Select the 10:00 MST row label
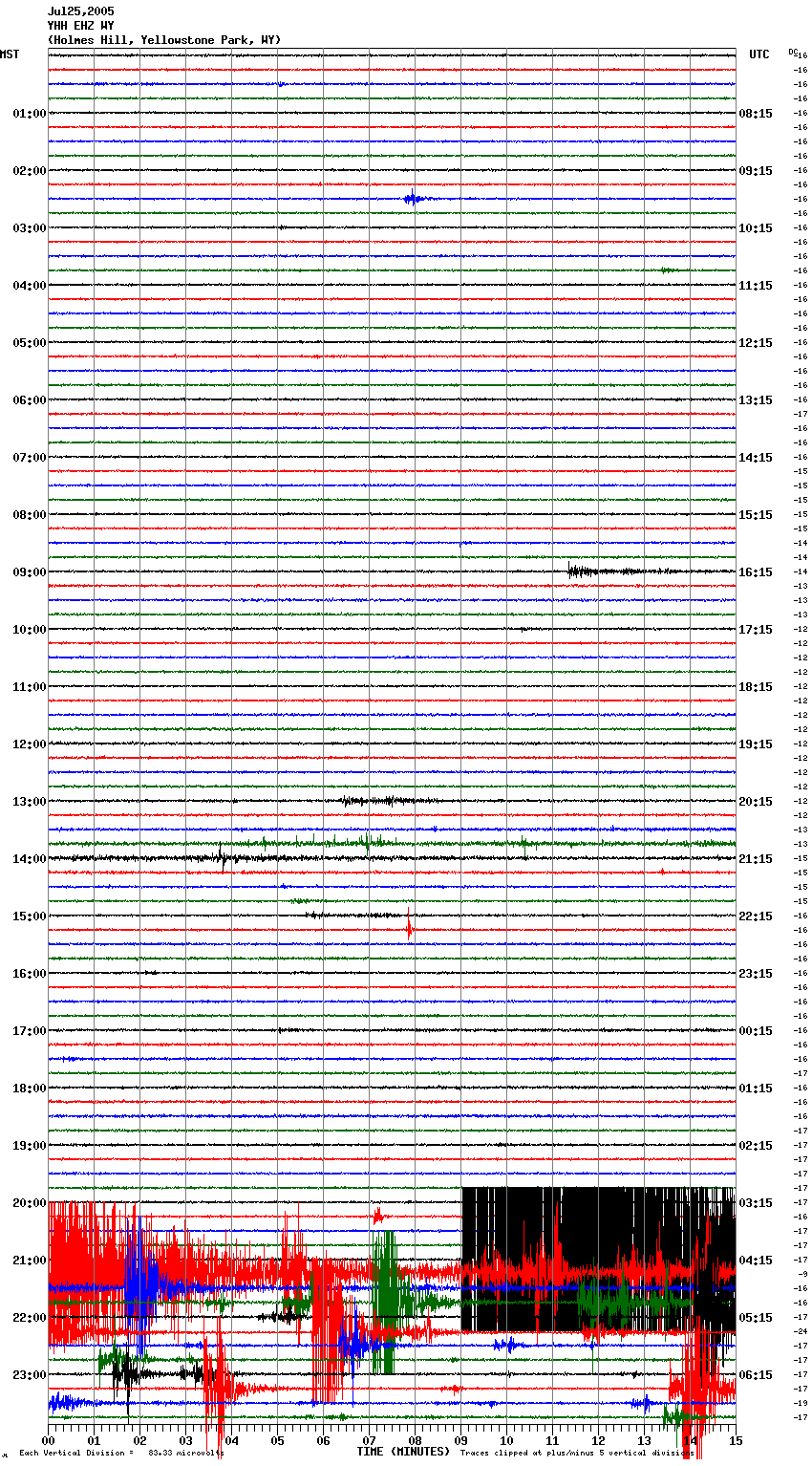 [x=29, y=630]
